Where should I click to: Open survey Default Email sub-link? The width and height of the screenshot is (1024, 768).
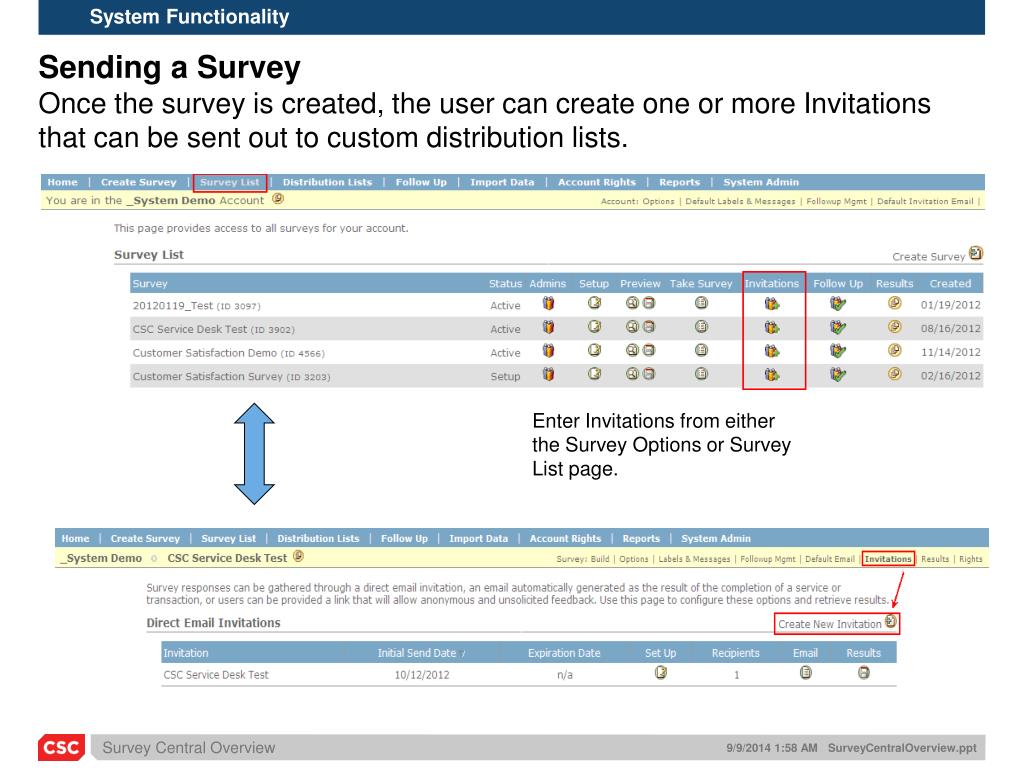point(829,559)
